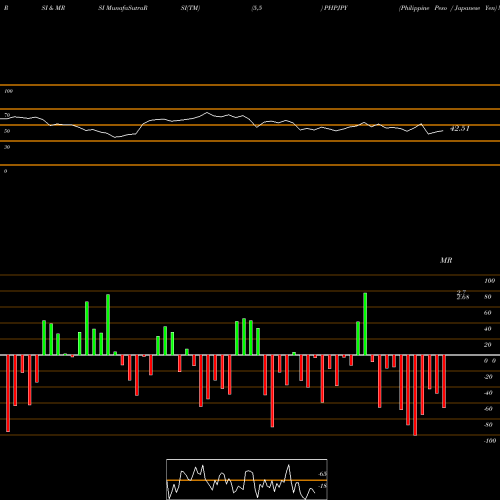
Task: Open the mini oscillator chart thumbnail
Action: (247, 479)
